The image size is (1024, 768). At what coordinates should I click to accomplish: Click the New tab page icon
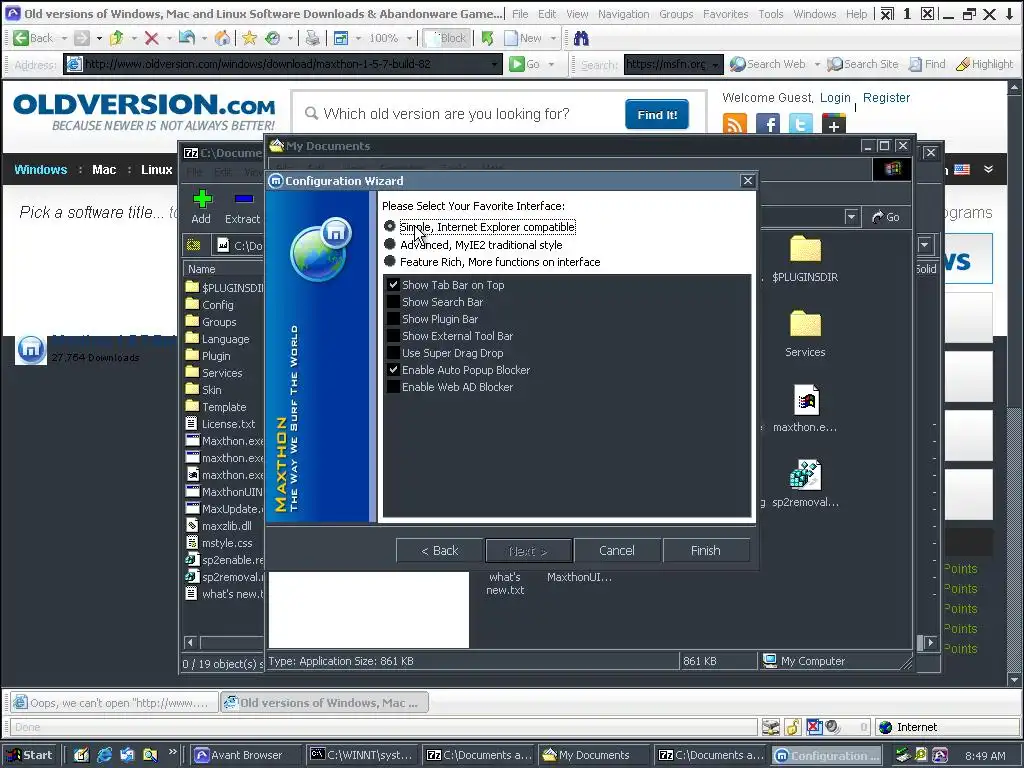point(511,38)
